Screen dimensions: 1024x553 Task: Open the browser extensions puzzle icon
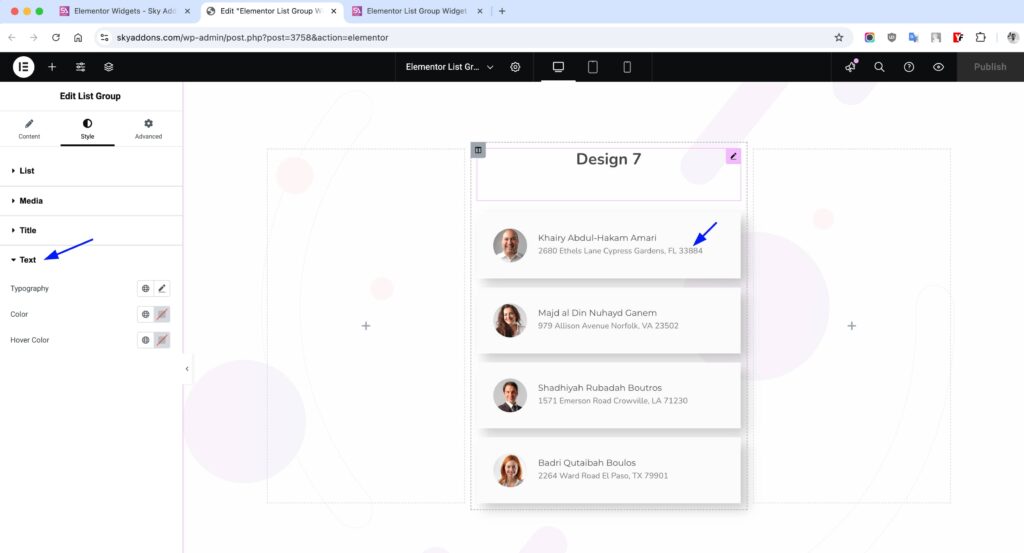pyautogui.click(x=980, y=37)
